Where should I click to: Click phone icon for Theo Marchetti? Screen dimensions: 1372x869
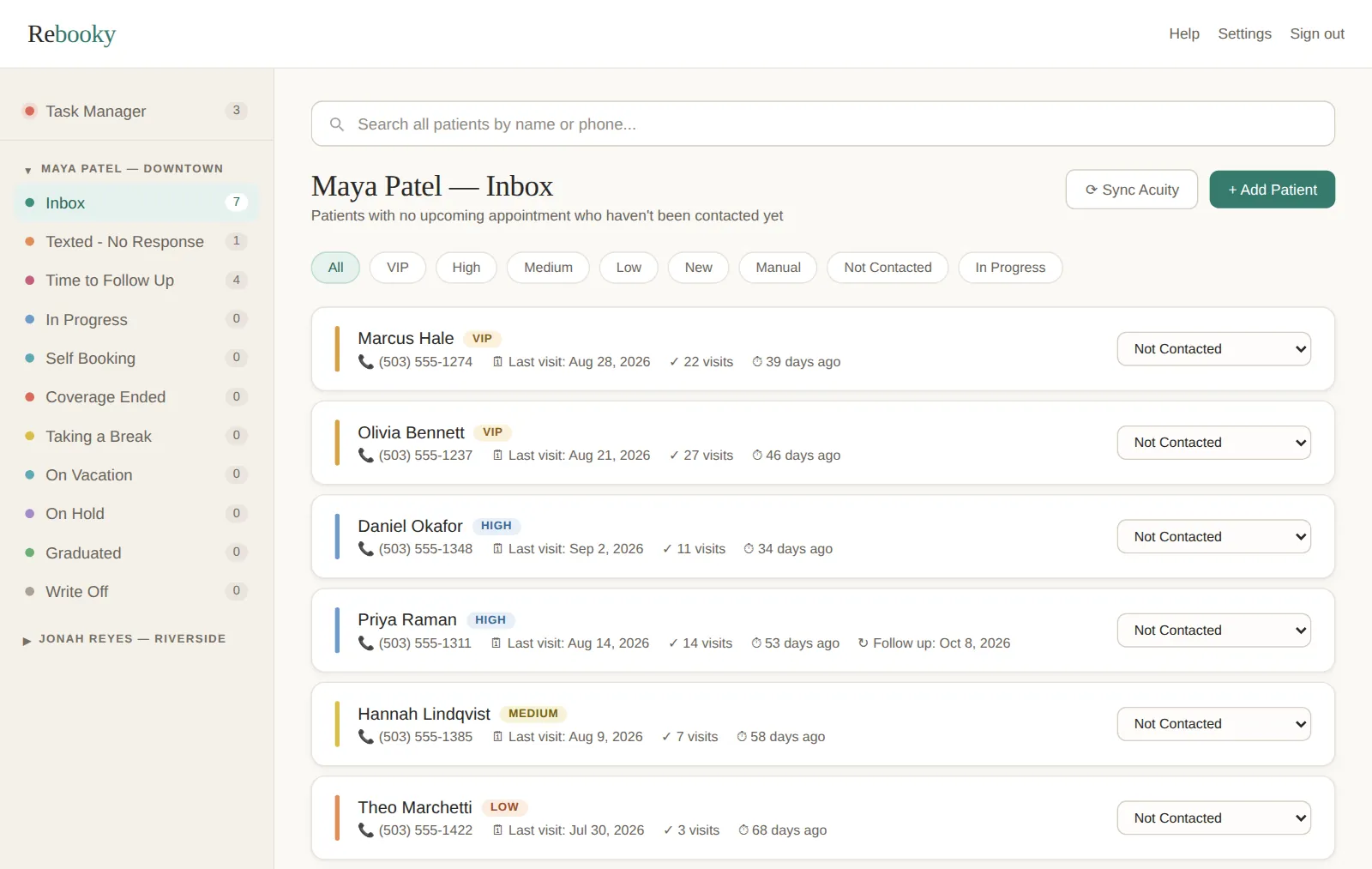click(x=366, y=830)
